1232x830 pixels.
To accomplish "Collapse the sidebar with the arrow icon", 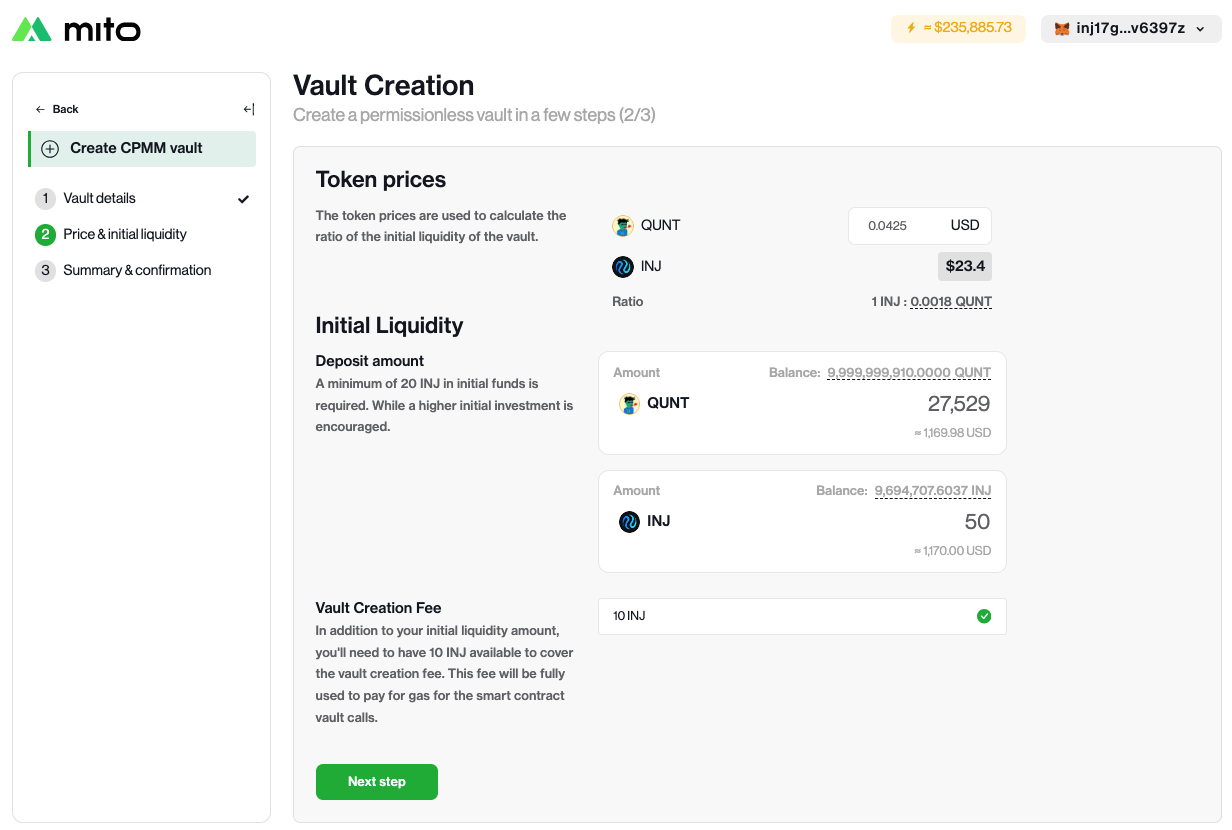I will (249, 109).
